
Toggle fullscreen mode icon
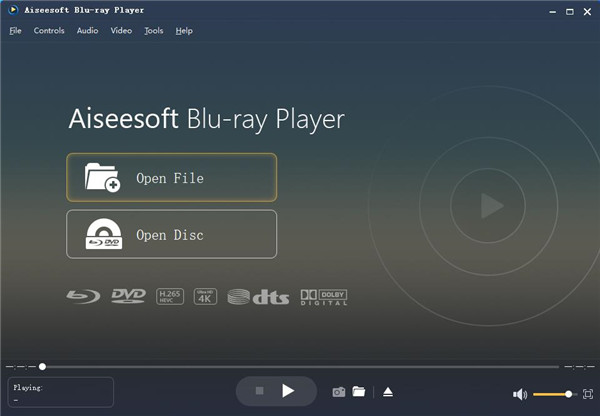pos(588,394)
